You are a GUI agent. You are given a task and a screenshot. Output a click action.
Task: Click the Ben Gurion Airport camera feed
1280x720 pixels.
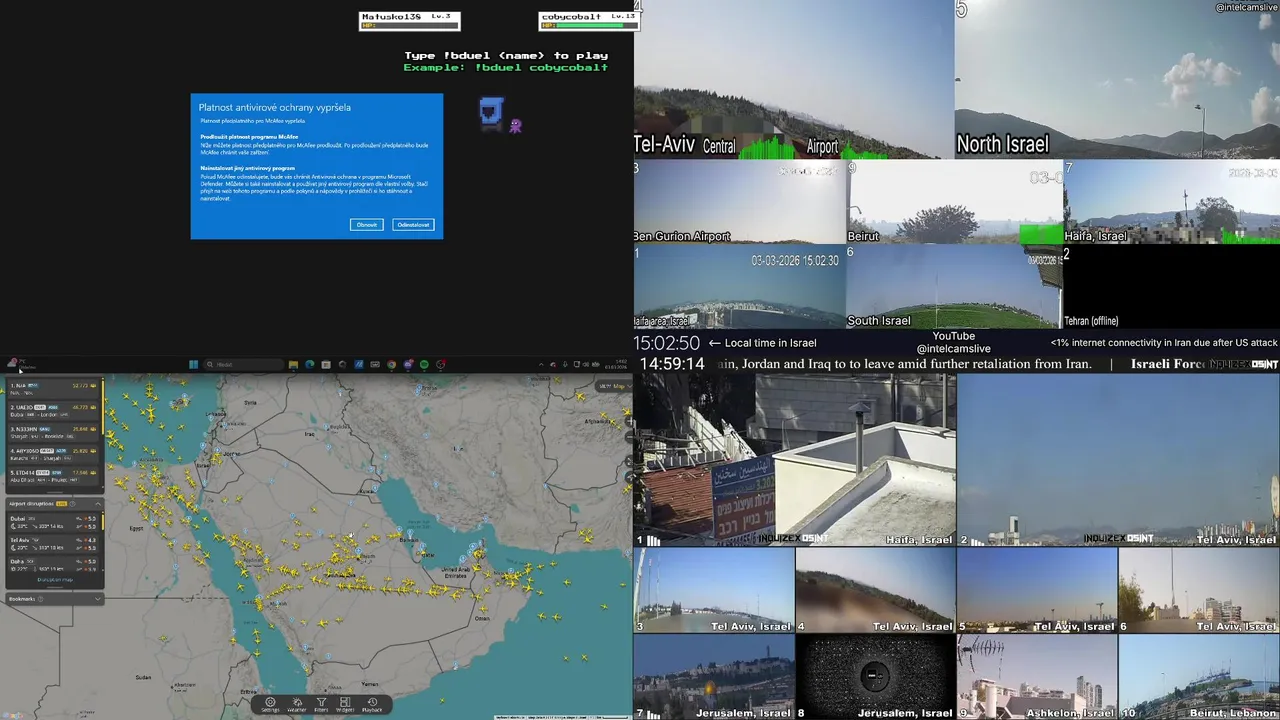click(x=740, y=202)
